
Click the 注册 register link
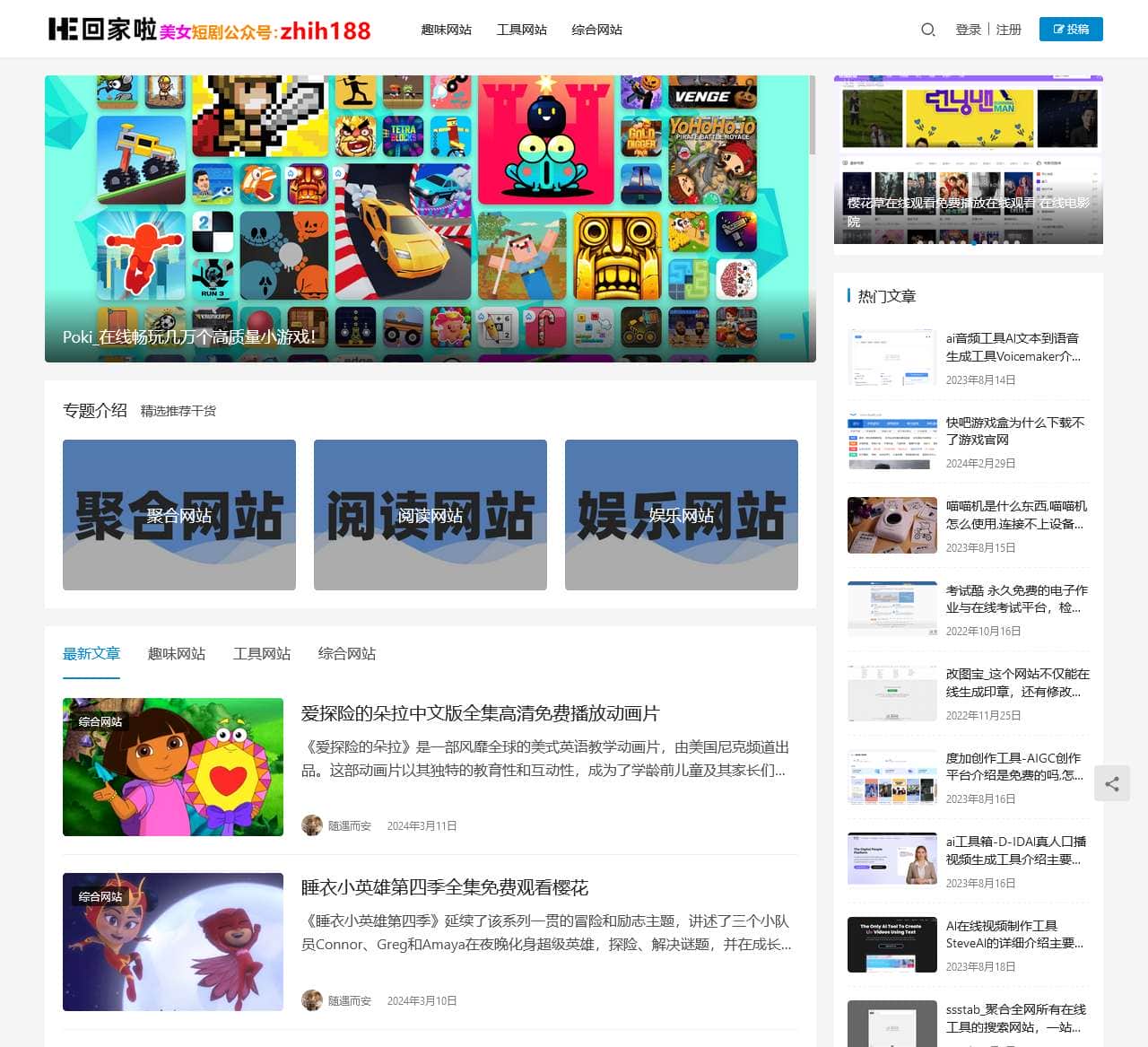click(x=1008, y=30)
